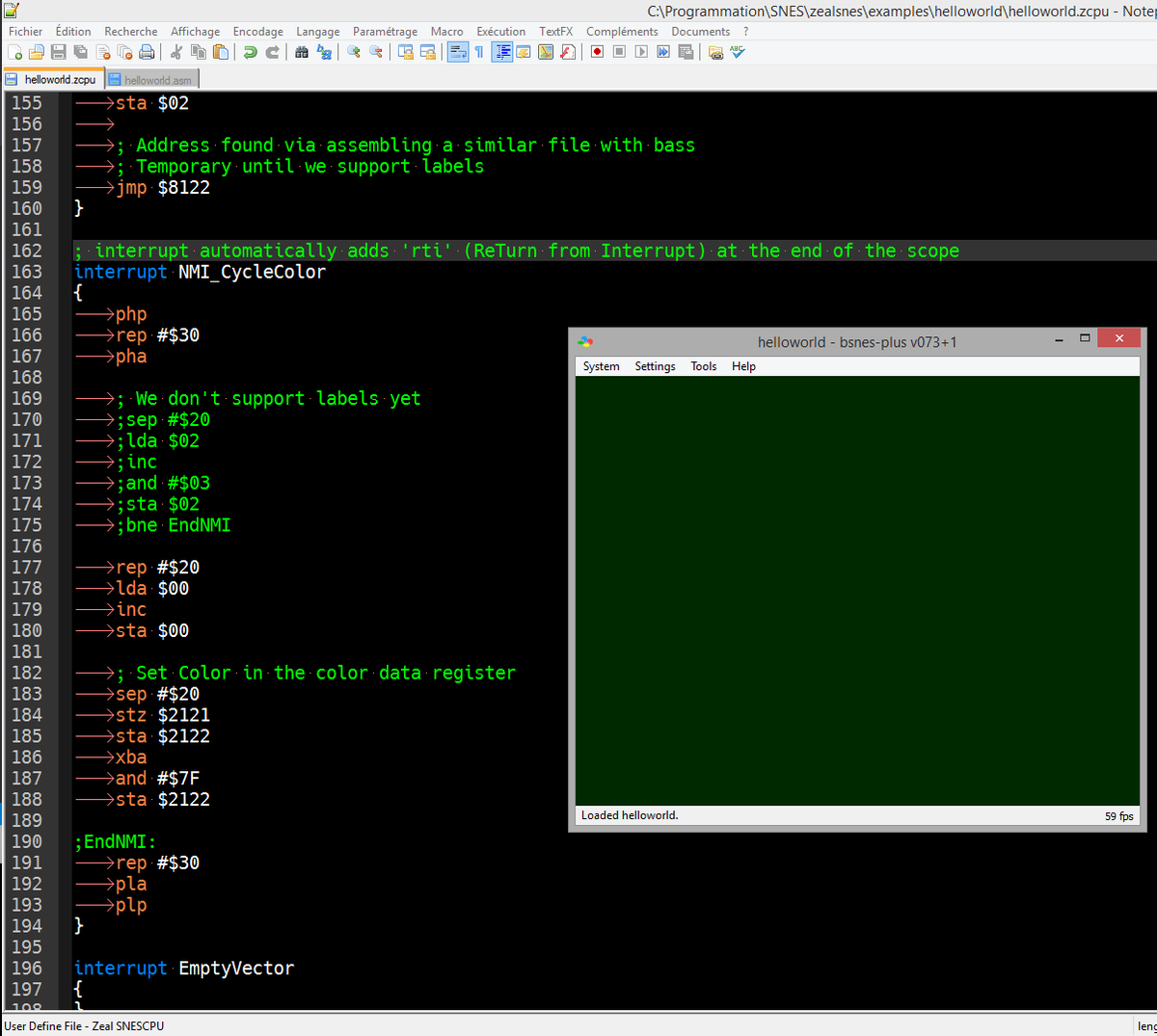The image size is (1157, 1036).
Task: Open the Édition menu
Action: point(73,31)
